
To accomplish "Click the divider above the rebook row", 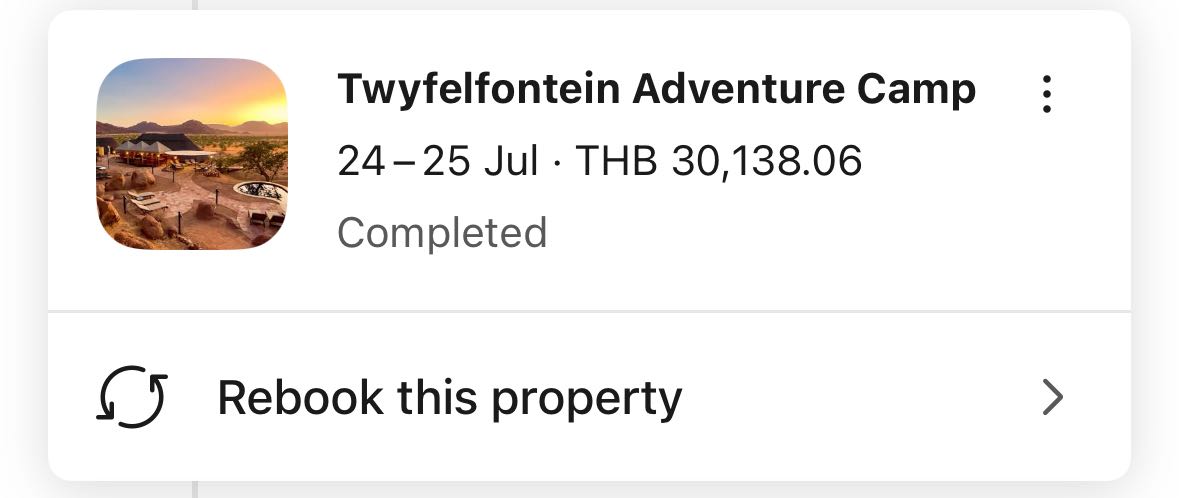I will click(x=589, y=311).
